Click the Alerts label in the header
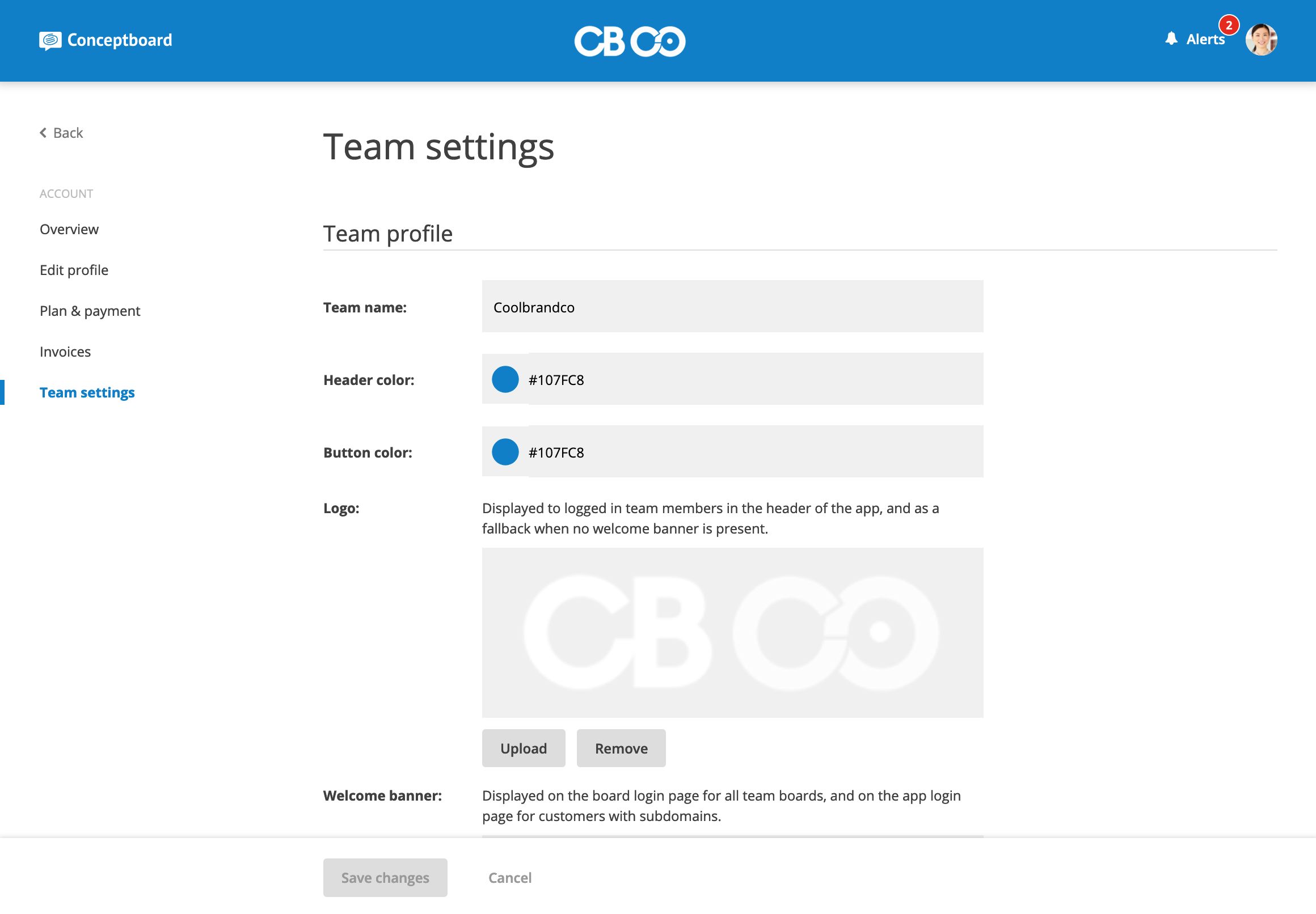The image size is (1316, 914). coord(1205,40)
